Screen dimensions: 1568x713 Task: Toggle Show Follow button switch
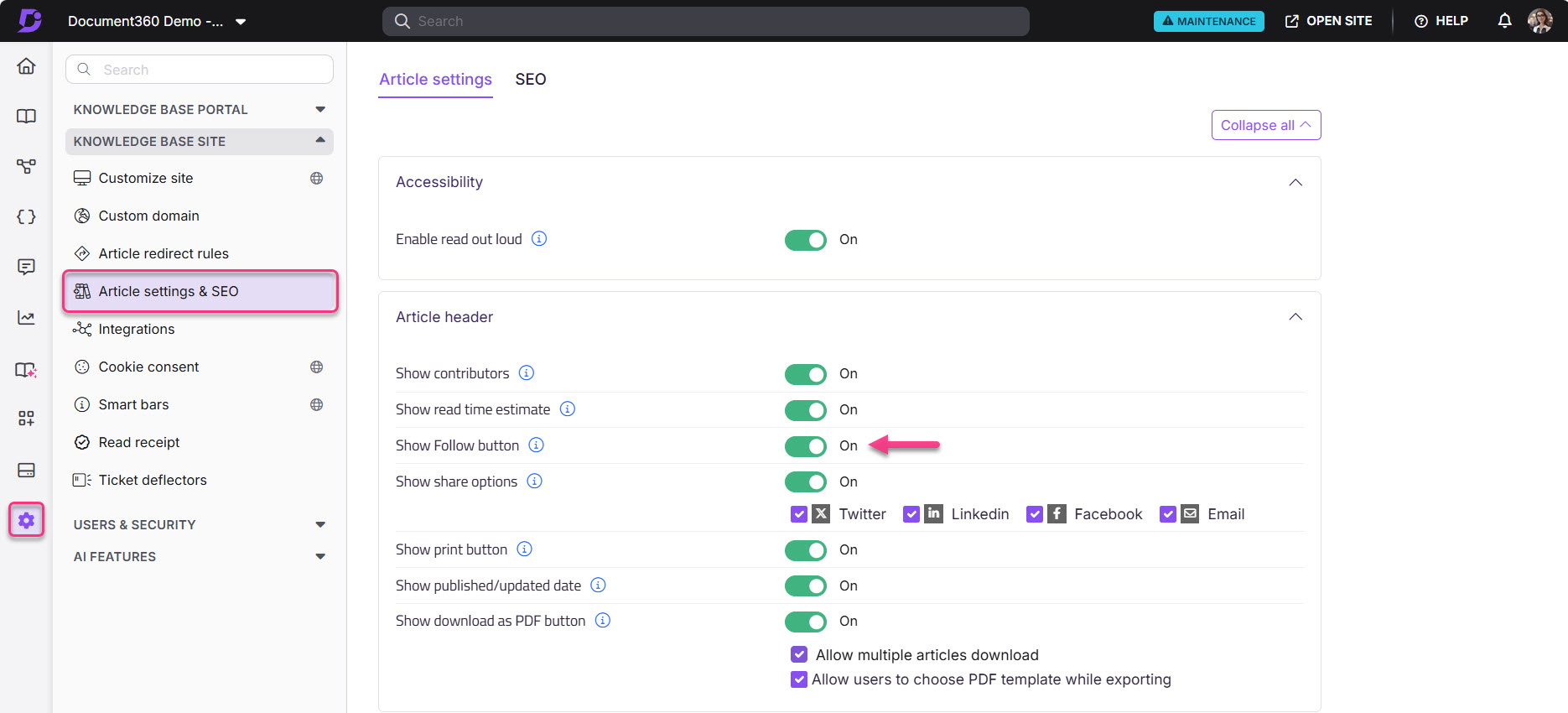pyautogui.click(x=806, y=446)
